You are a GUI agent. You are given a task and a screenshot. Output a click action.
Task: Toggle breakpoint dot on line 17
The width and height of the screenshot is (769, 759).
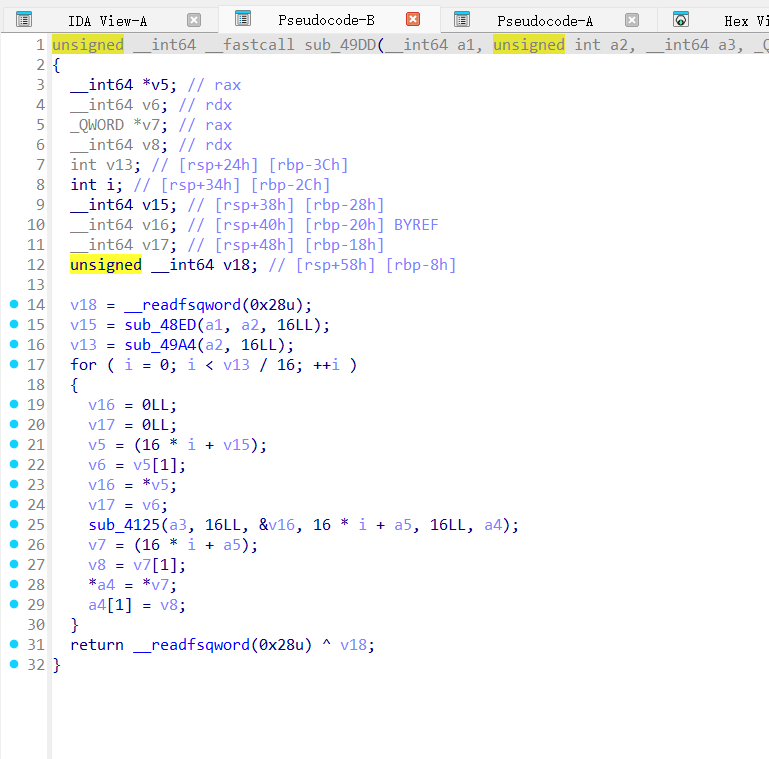[14, 364]
